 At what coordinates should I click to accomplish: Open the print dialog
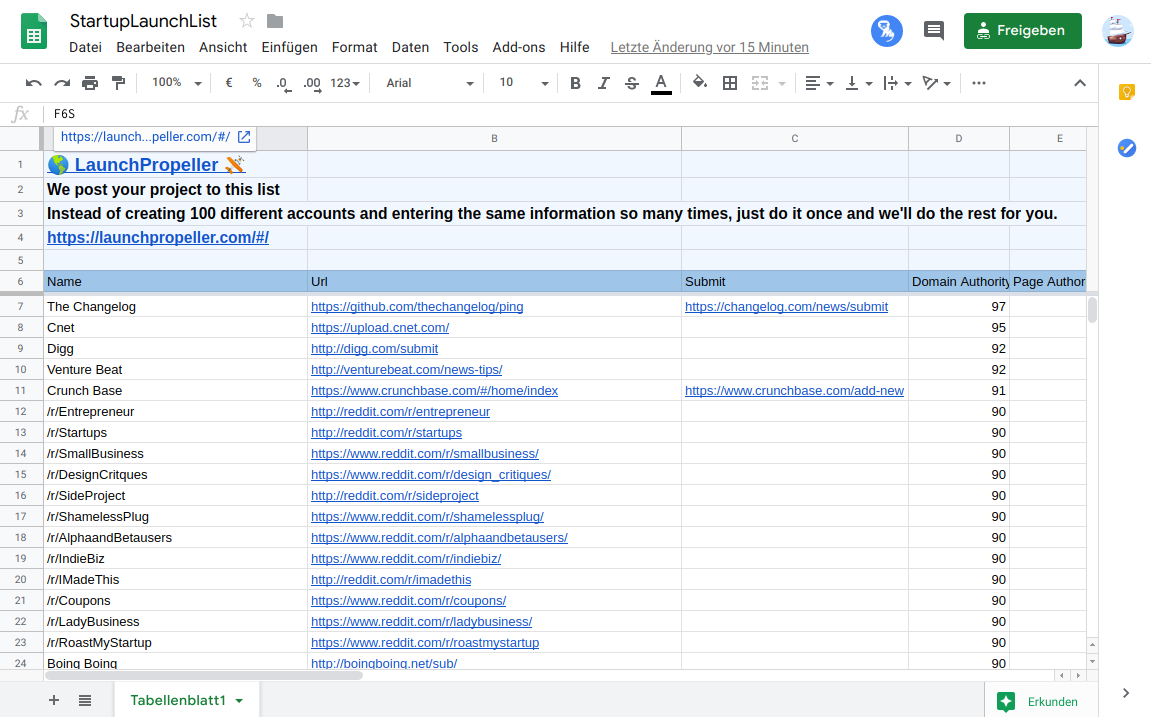click(89, 83)
